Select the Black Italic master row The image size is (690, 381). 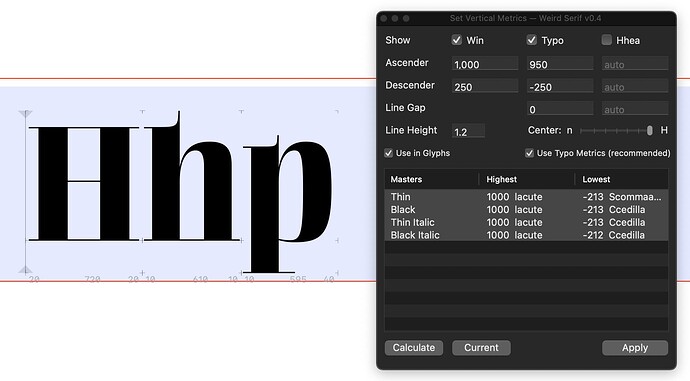click(x=526, y=235)
